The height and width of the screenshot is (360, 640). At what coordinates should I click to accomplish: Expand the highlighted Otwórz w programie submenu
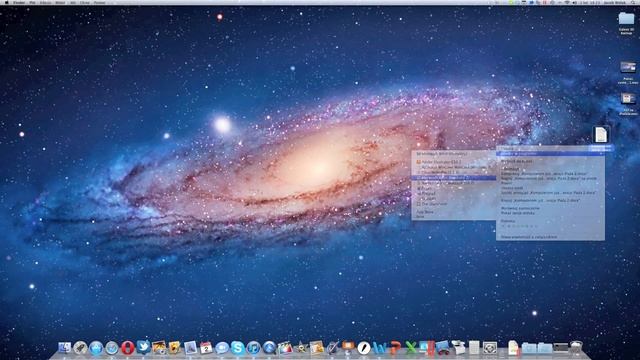coord(550,153)
